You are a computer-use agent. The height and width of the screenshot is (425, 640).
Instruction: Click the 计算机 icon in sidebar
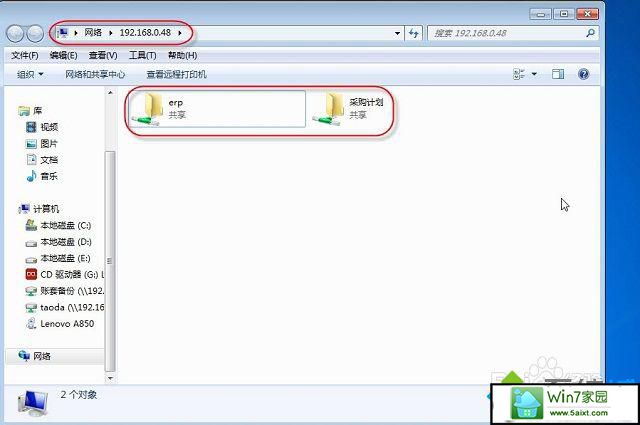(x=24, y=209)
